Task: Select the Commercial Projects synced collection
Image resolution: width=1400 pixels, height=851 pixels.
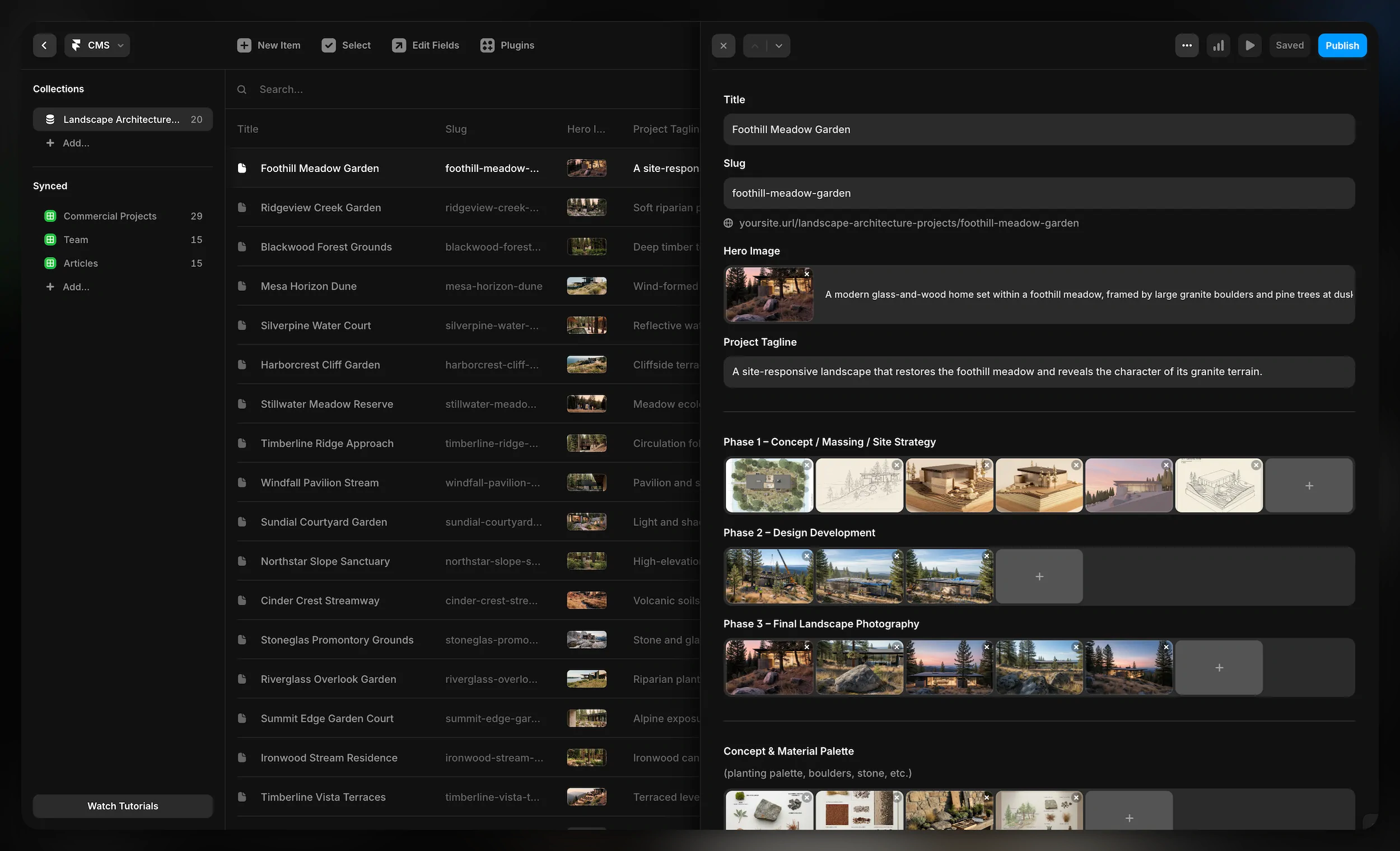Action: 110,216
